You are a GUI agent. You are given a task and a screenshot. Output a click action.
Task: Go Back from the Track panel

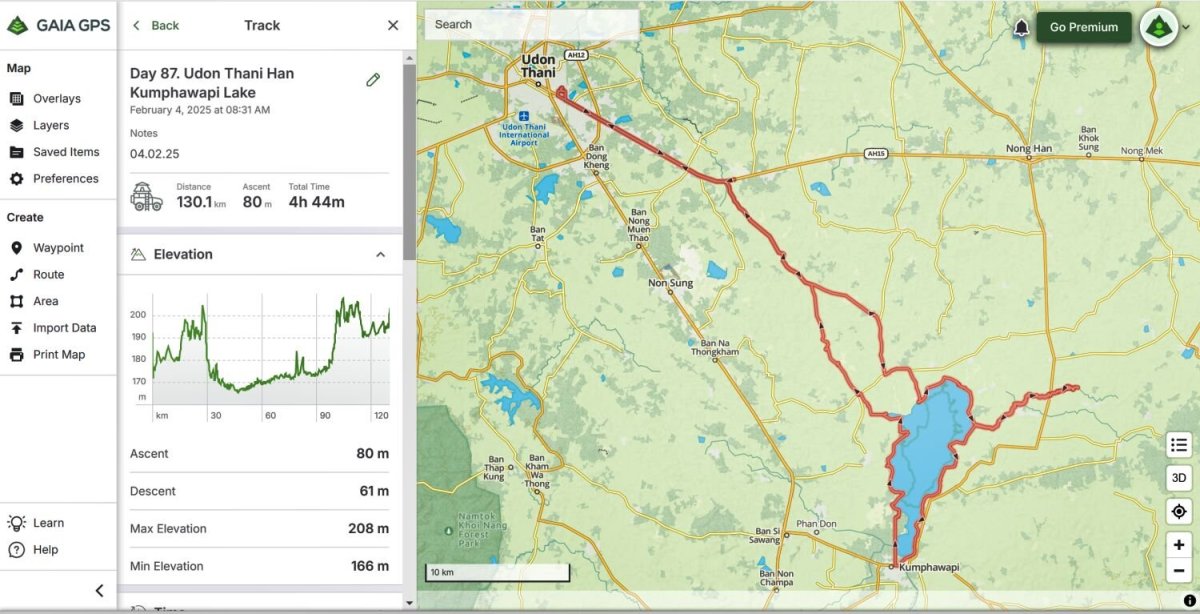[x=155, y=25]
